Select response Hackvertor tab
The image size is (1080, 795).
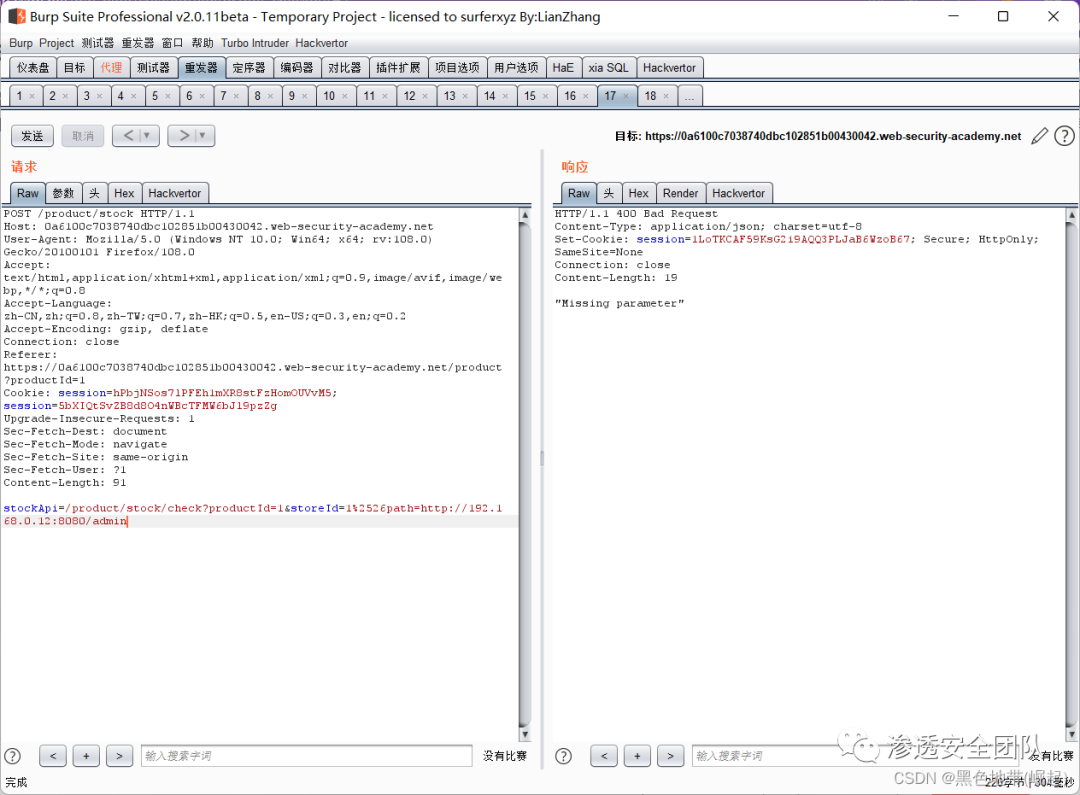click(738, 193)
